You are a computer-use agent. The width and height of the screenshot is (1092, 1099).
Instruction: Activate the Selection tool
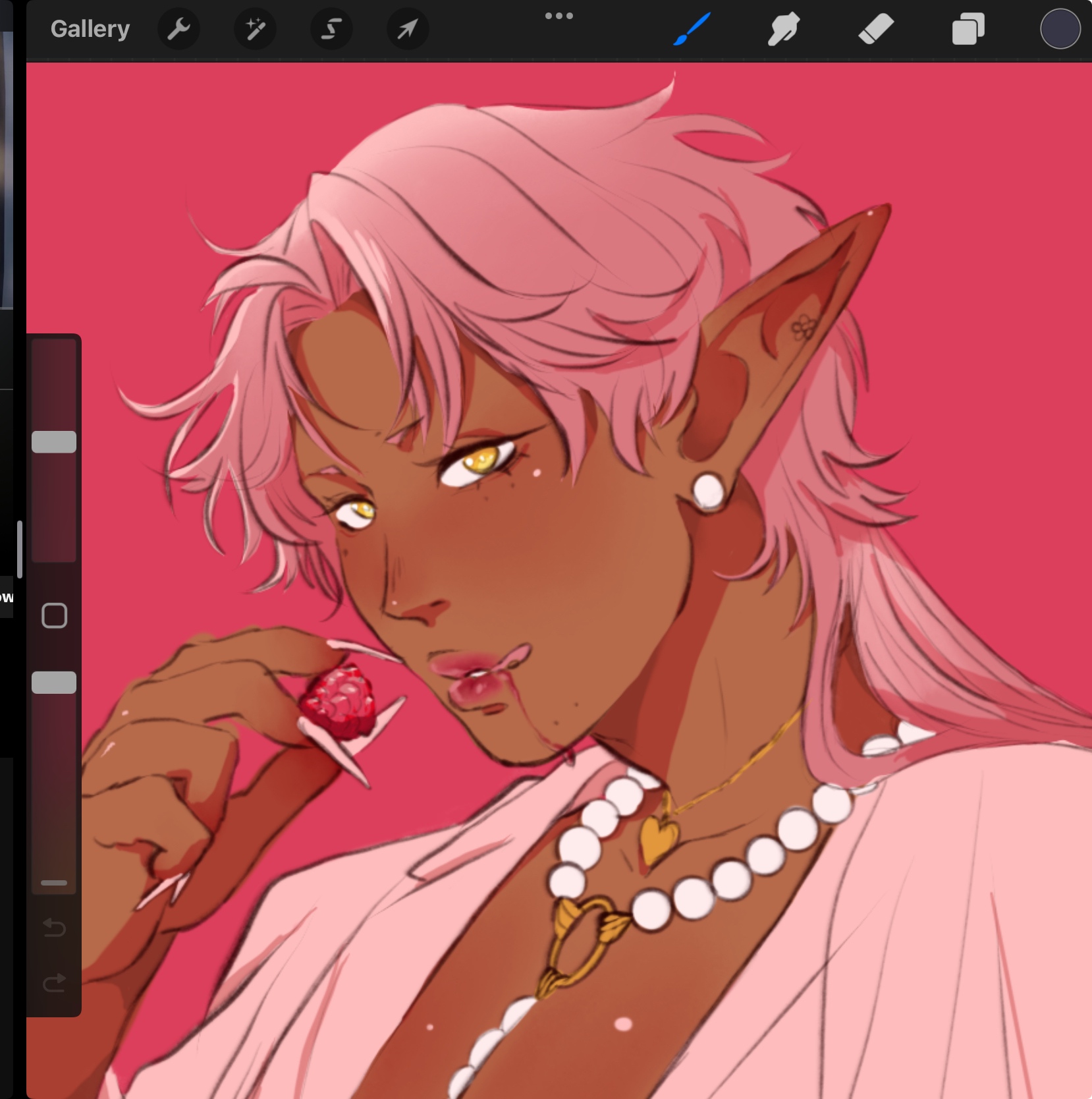tap(331, 29)
